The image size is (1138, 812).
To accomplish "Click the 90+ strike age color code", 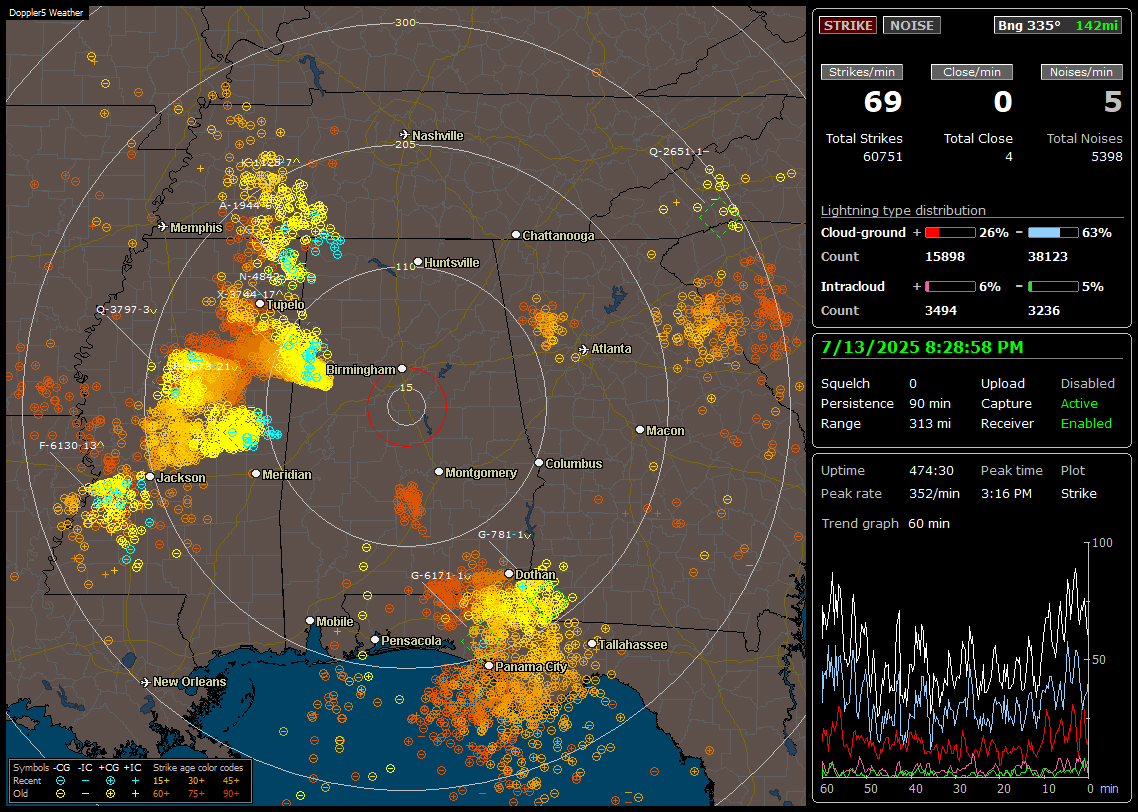I will [x=231, y=794].
